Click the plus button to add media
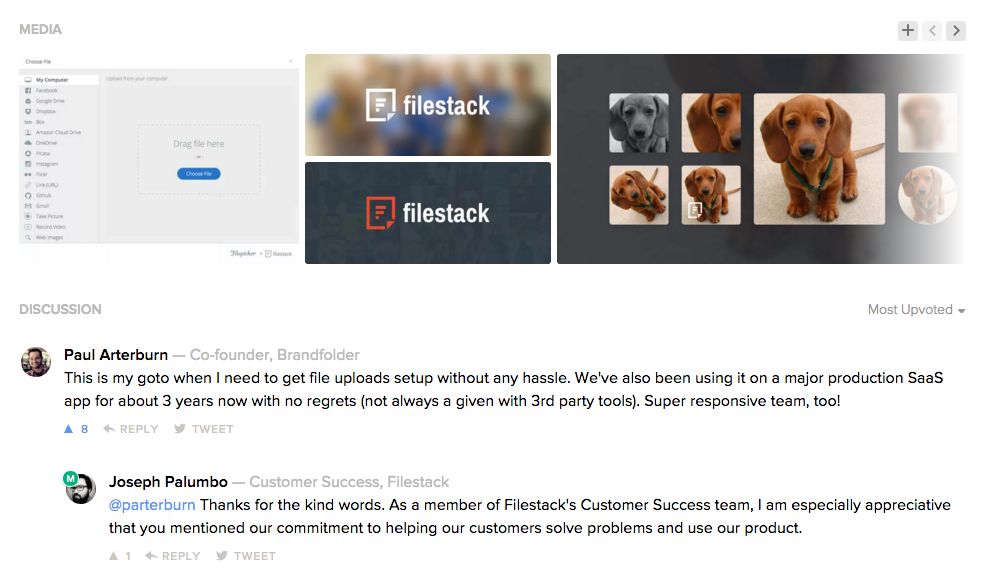Image resolution: width=994 pixels, height=578 pixels. point(907,30)
